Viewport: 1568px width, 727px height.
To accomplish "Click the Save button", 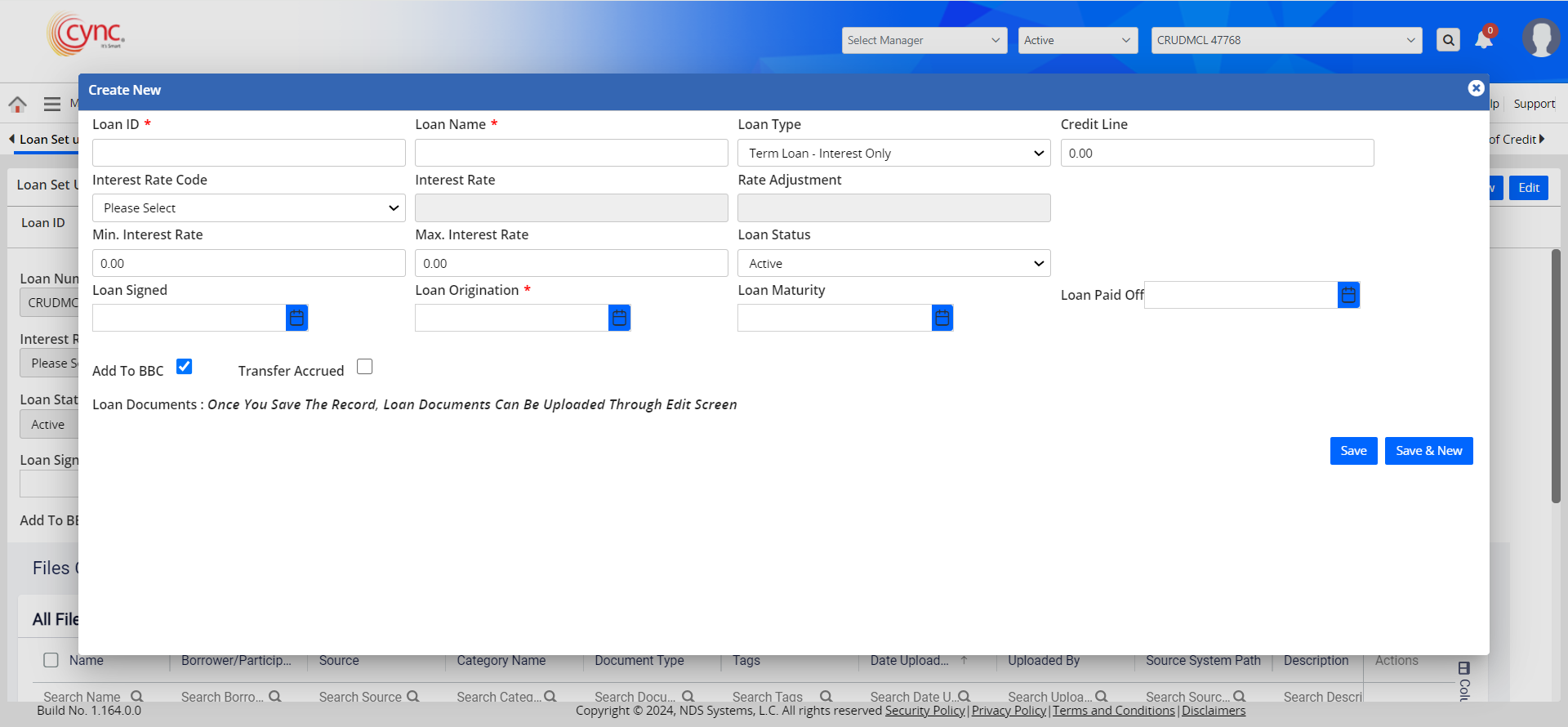I will click(x=1353, y=451).
